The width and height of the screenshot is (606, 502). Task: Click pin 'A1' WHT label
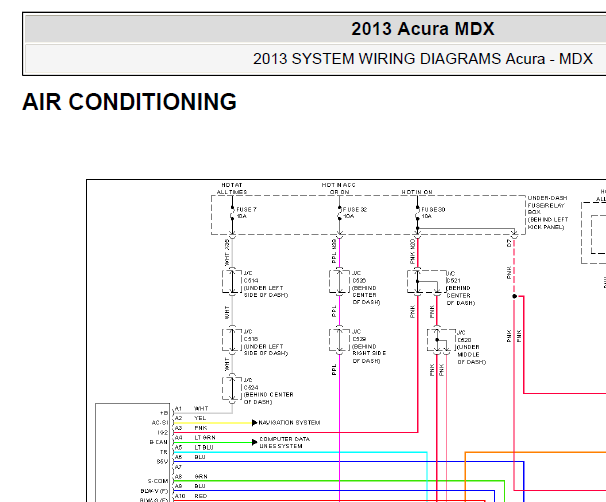tap(191, 408)
